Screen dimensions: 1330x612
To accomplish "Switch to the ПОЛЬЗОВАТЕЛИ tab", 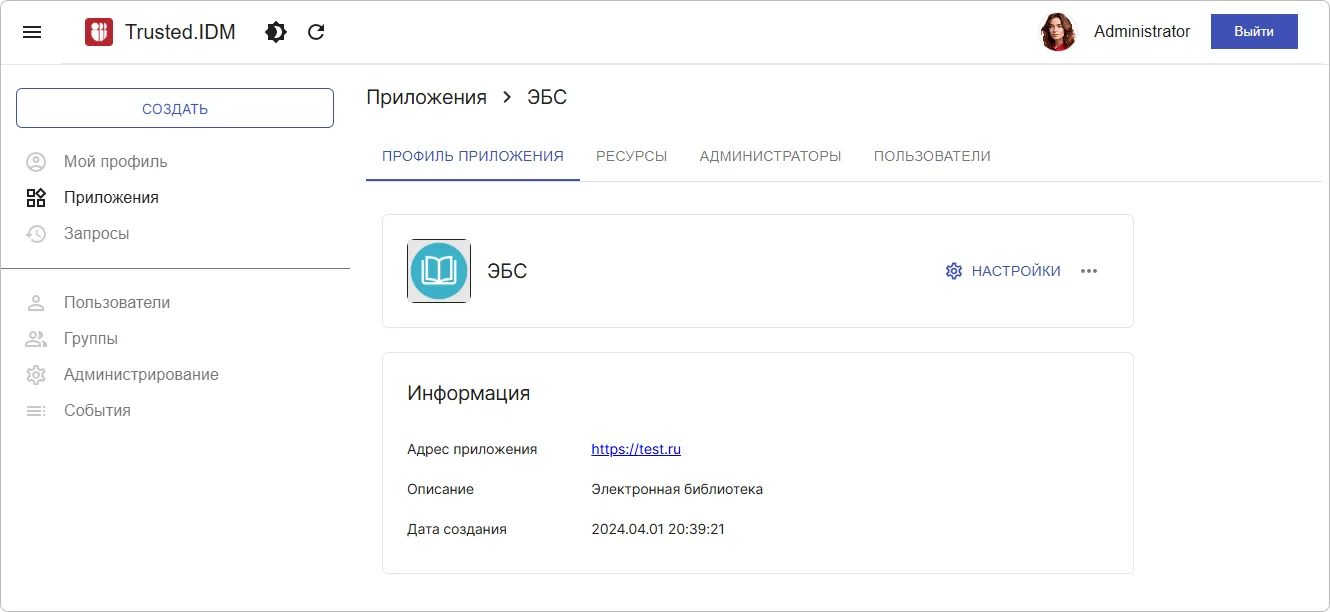I will [931, 156].
